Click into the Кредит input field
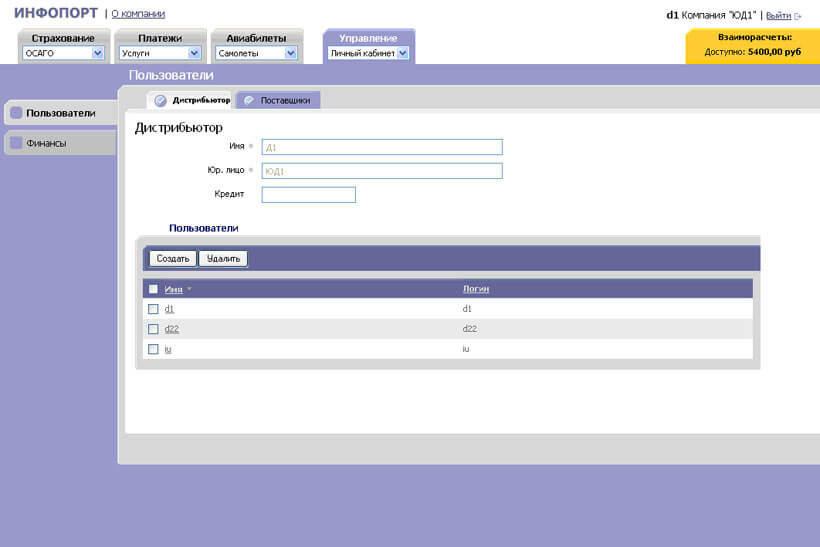The height and width of the screenshot is (547, 820). (308, 194)
